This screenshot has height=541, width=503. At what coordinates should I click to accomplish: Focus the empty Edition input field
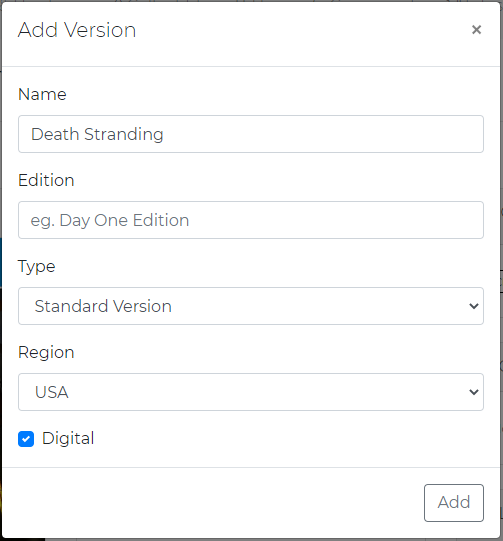[x=251, y=220]
